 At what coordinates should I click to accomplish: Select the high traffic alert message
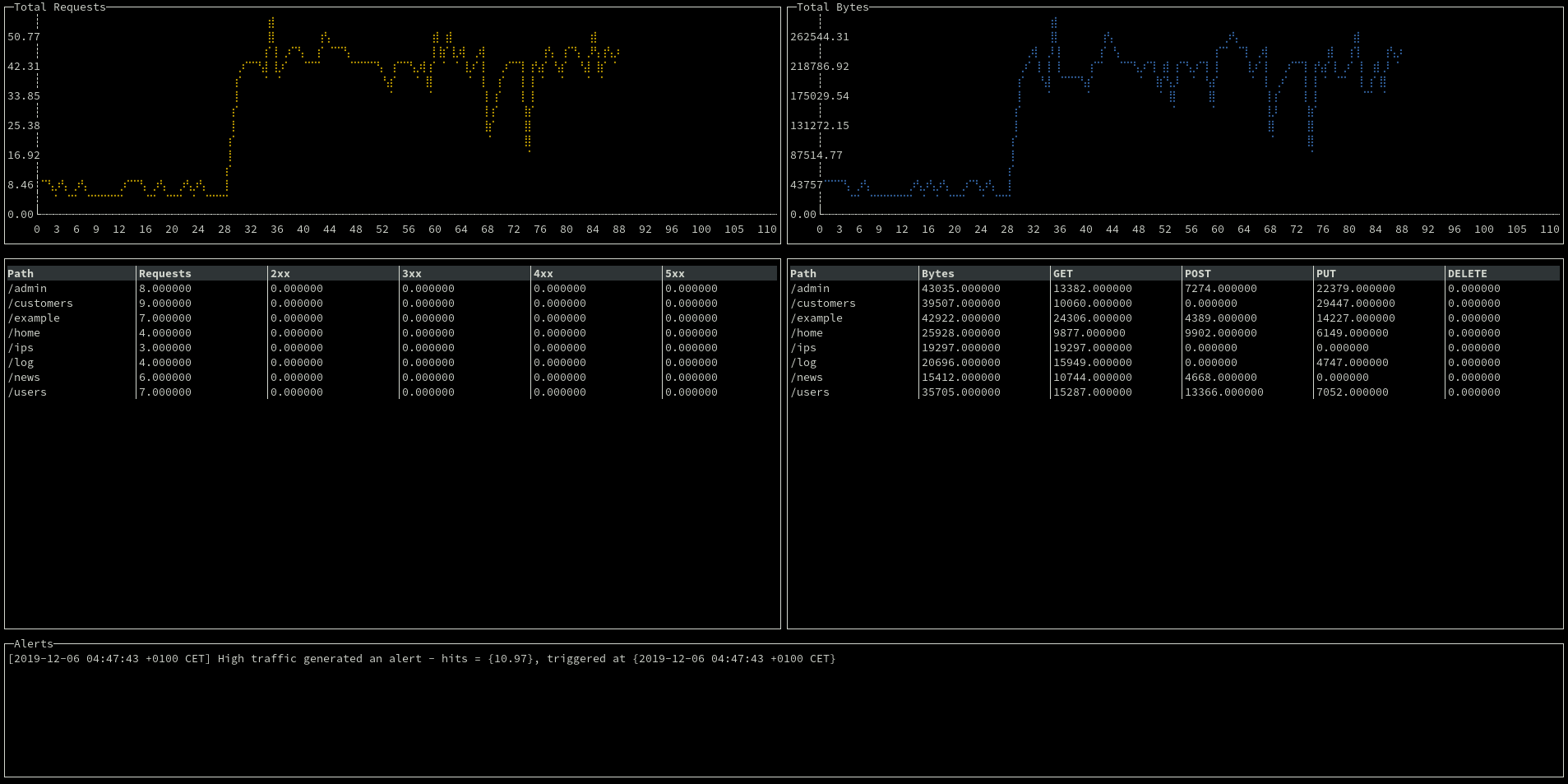pyautogui.click(x=421, y=658)
